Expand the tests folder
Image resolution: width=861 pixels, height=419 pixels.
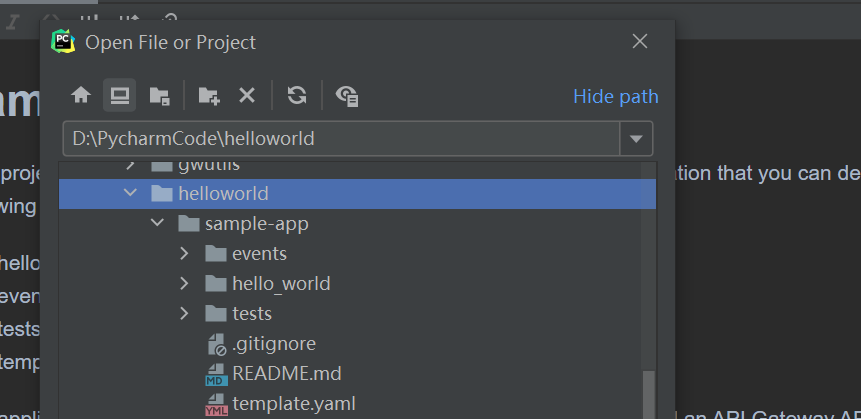[x=184, y=313]
